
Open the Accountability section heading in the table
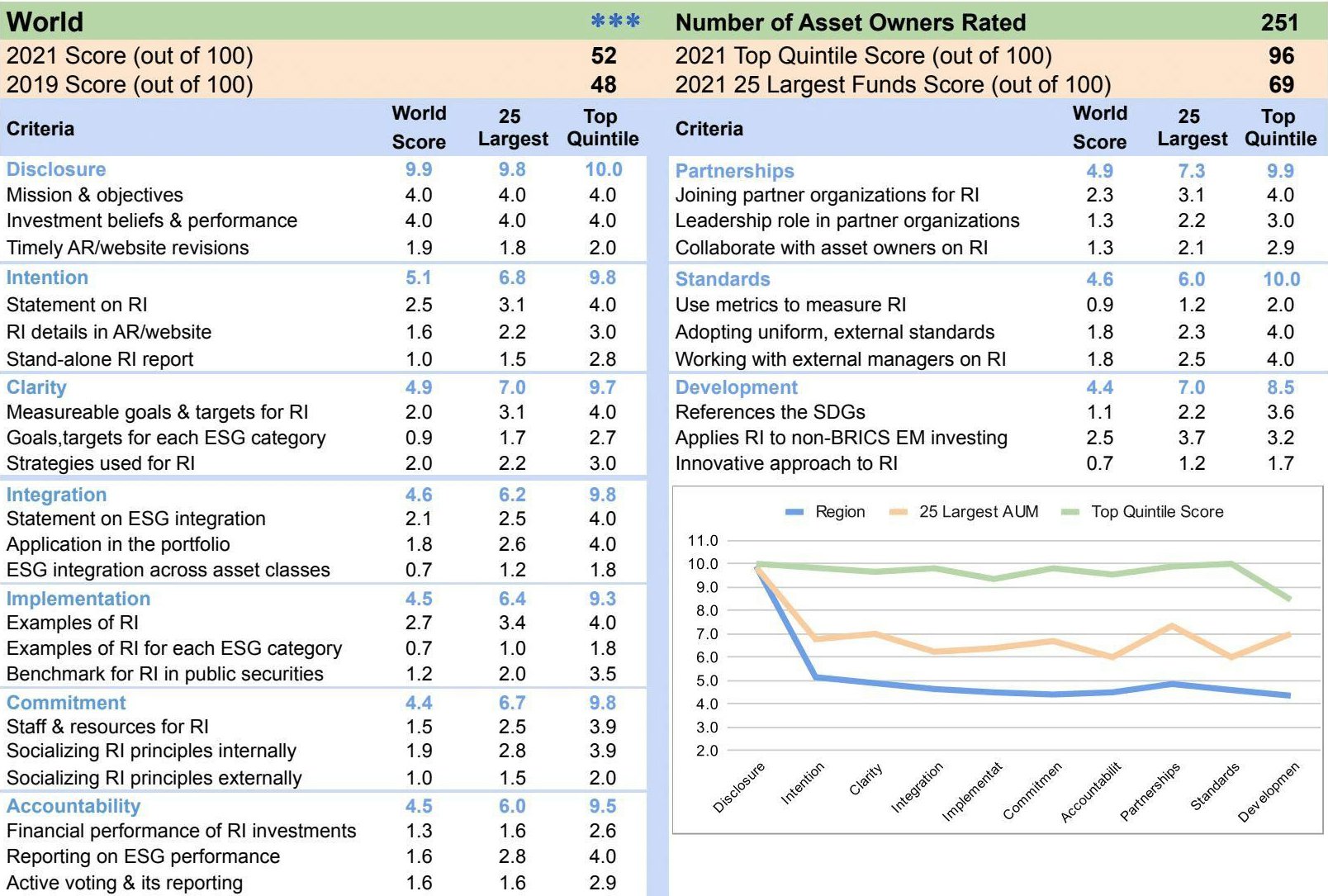(x=74, y=806)
